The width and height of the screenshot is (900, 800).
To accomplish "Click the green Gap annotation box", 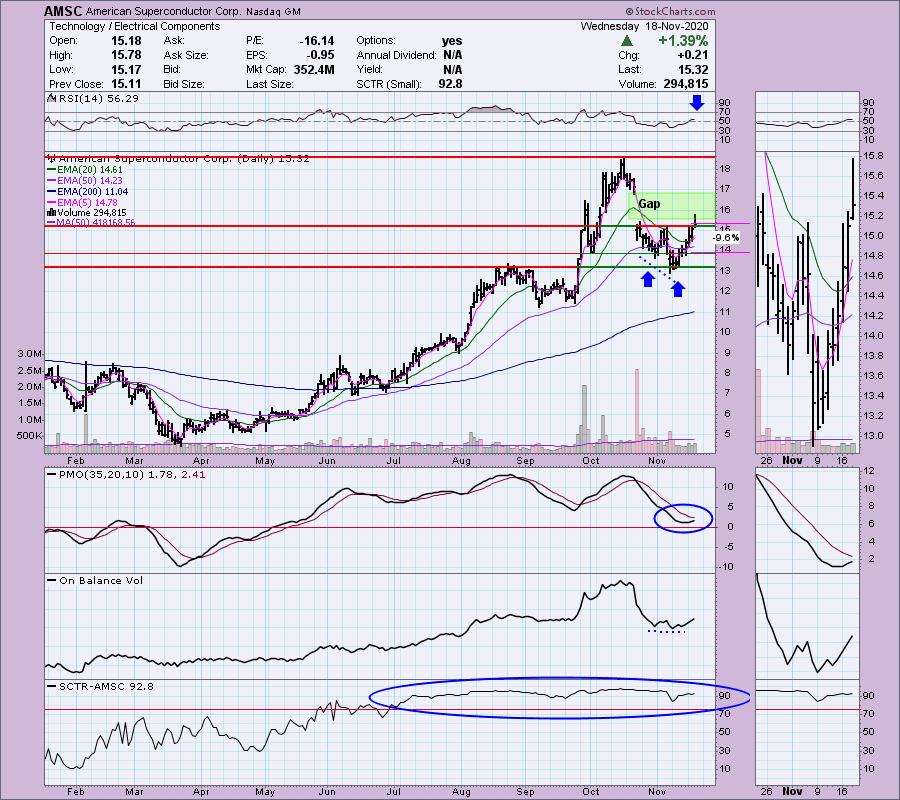I will pos(674,206).
